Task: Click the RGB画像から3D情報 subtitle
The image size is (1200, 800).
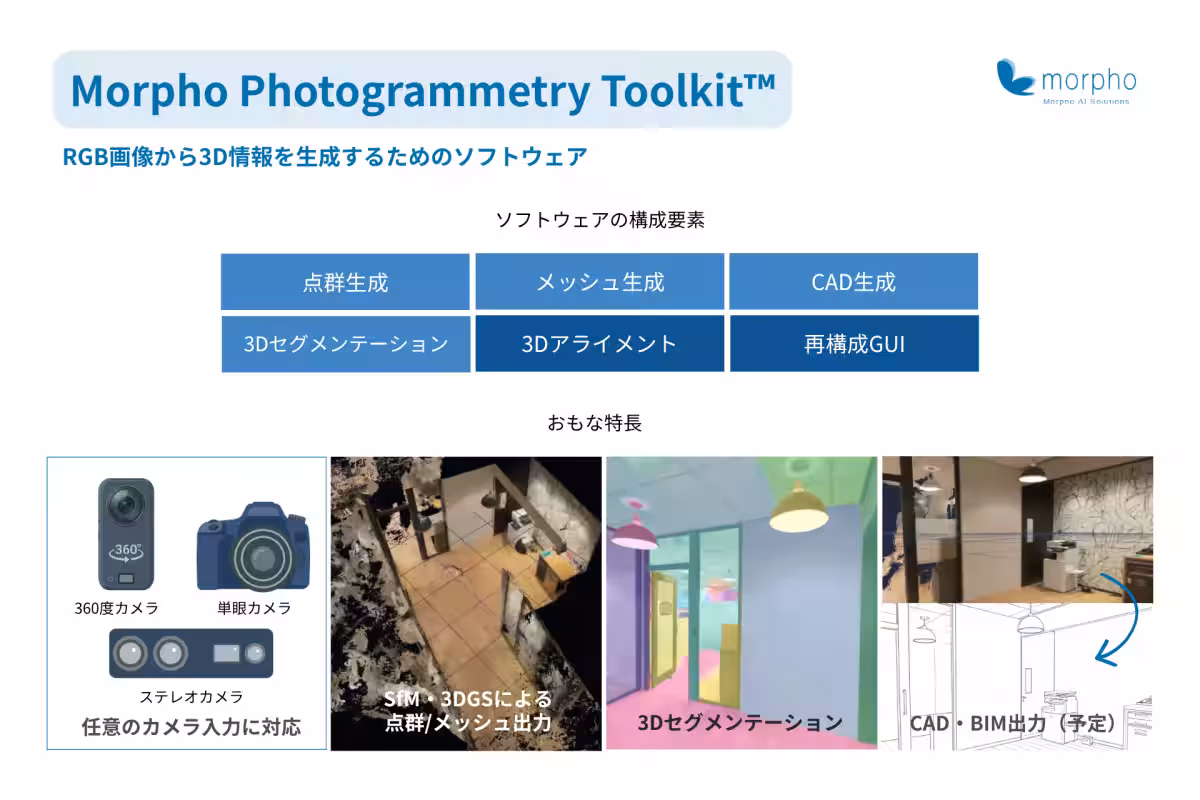Action: (324, 157)
